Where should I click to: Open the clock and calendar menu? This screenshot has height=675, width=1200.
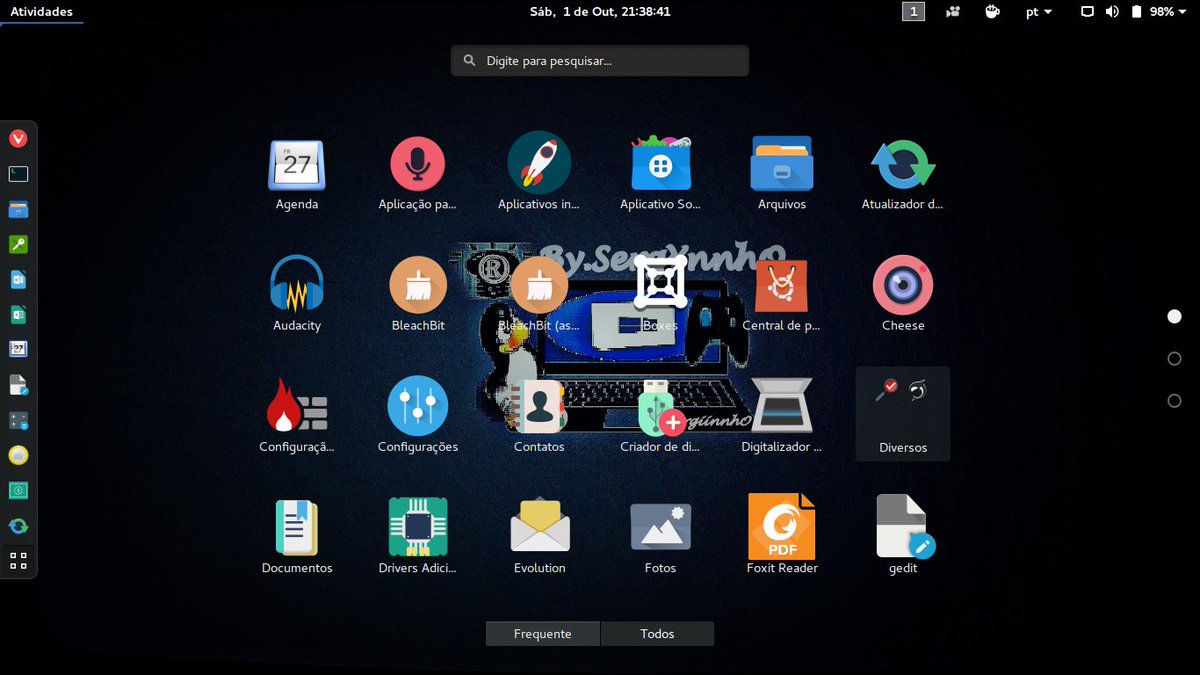[599, 12]
